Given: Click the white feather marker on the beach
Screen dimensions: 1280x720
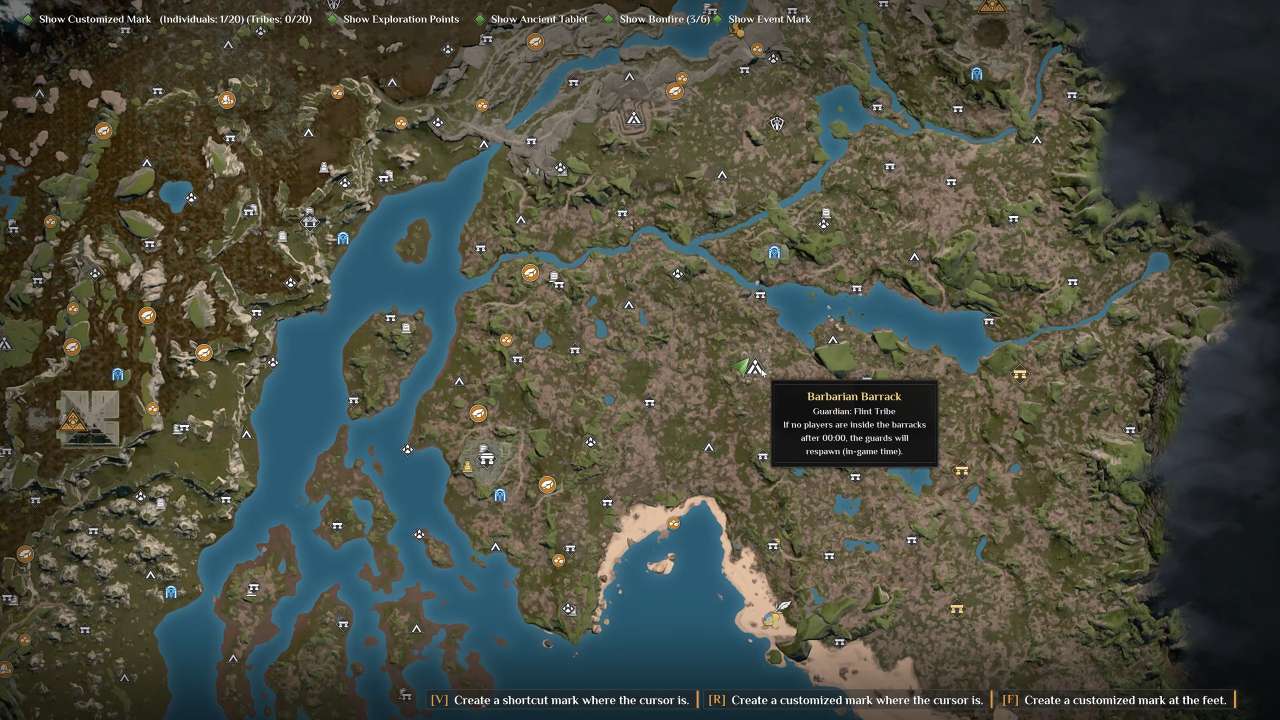Looking at the screenshot, I should 784,606.
